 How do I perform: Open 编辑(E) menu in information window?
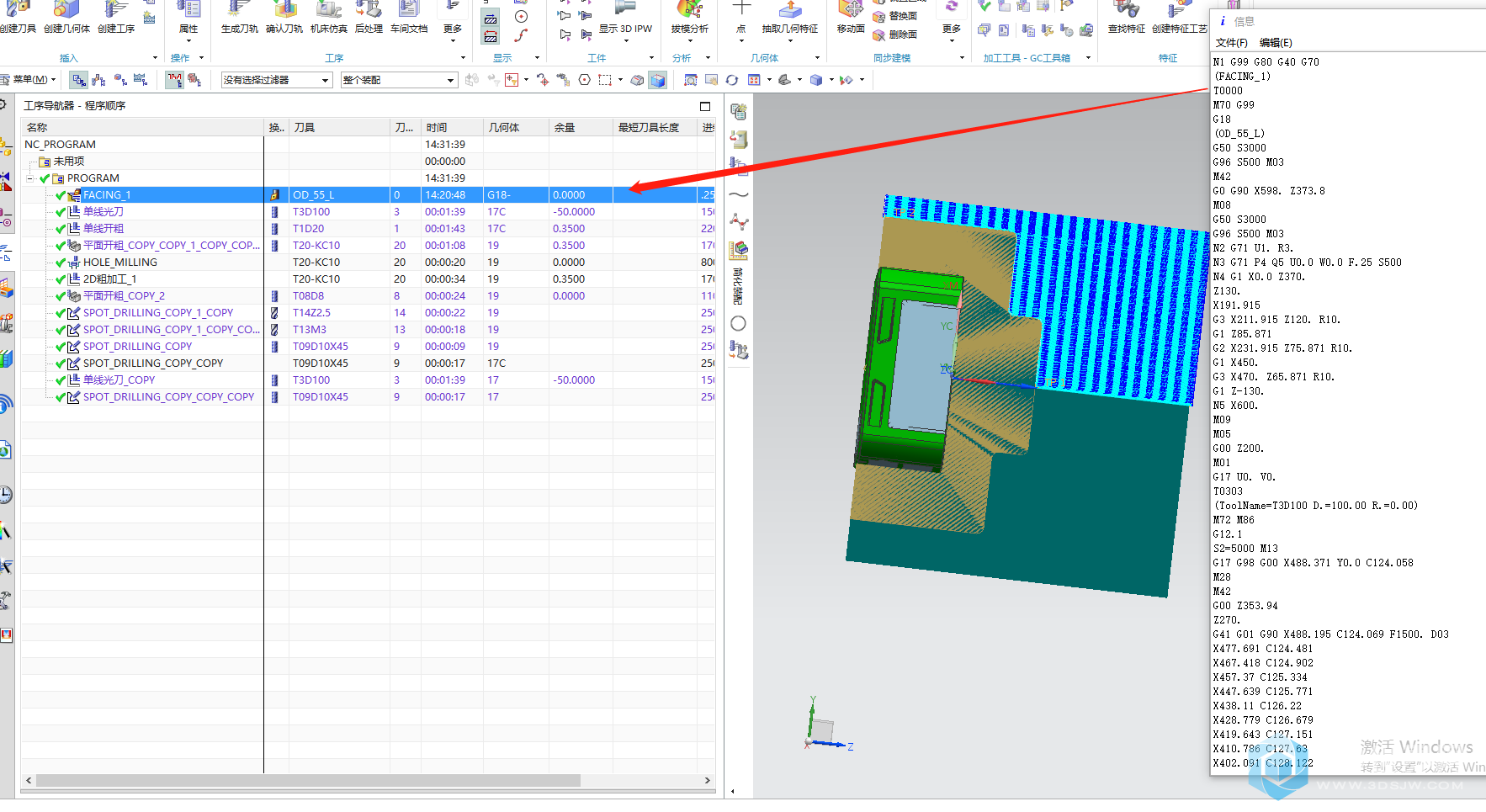1276,43
